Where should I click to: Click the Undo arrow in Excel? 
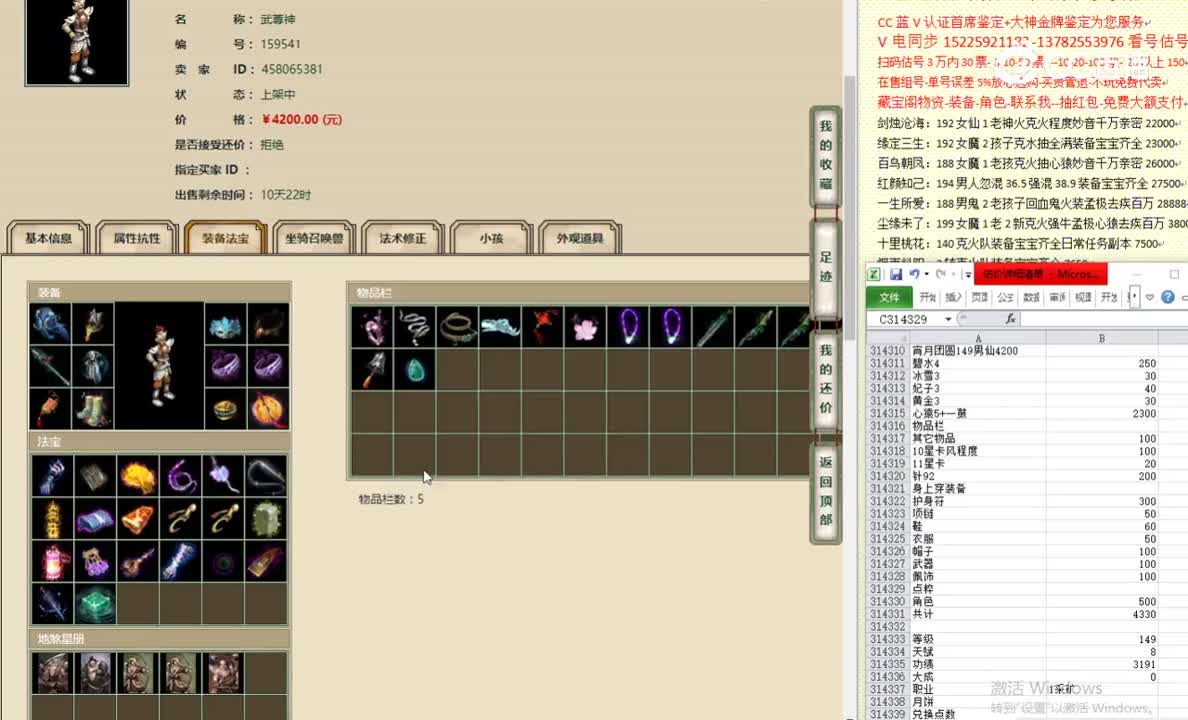(914, 274)
